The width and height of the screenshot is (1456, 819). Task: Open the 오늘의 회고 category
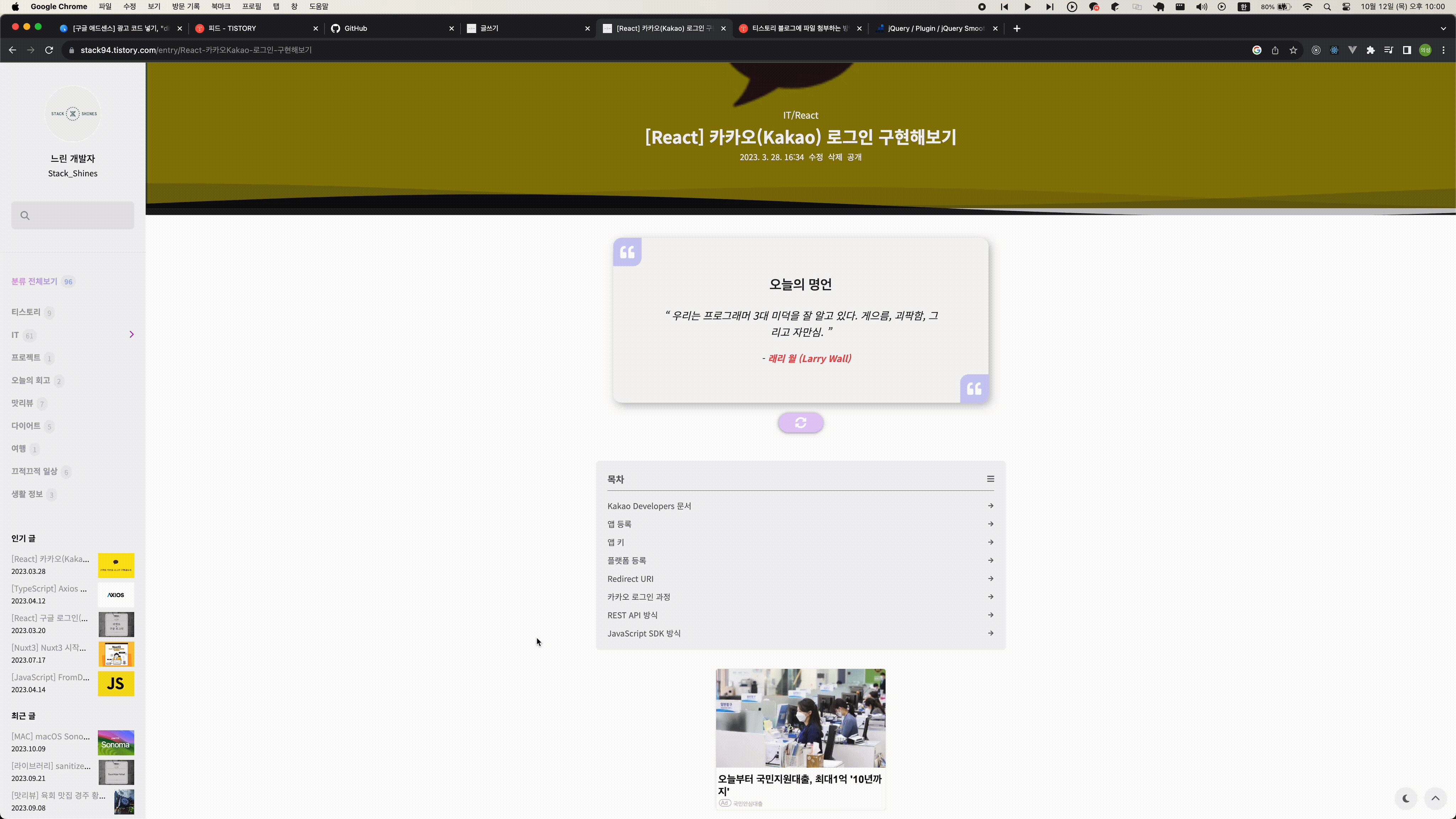[31, 380]
